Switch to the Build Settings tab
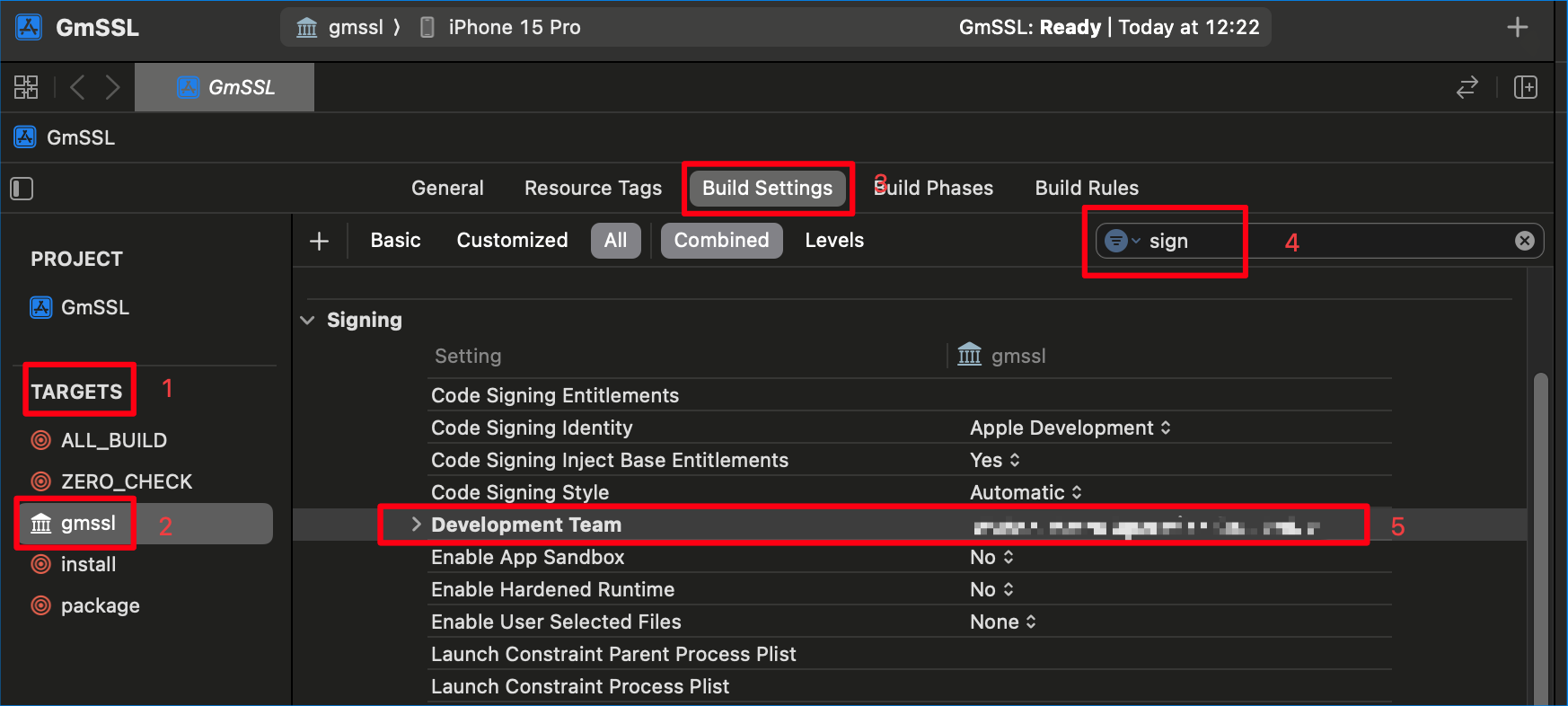Screen dimensions: 1568x706 767,188
